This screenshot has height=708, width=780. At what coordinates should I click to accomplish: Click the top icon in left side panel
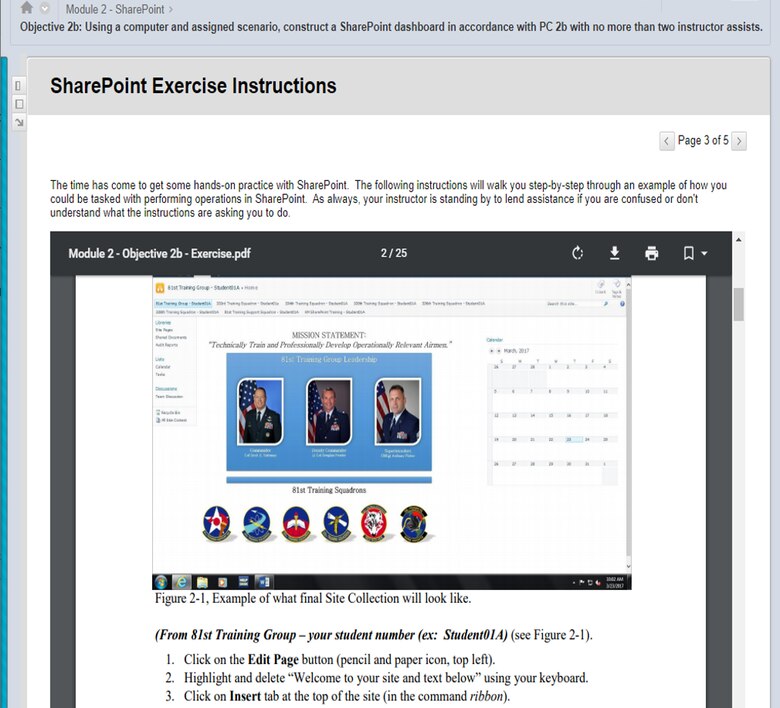pos(17,87)
